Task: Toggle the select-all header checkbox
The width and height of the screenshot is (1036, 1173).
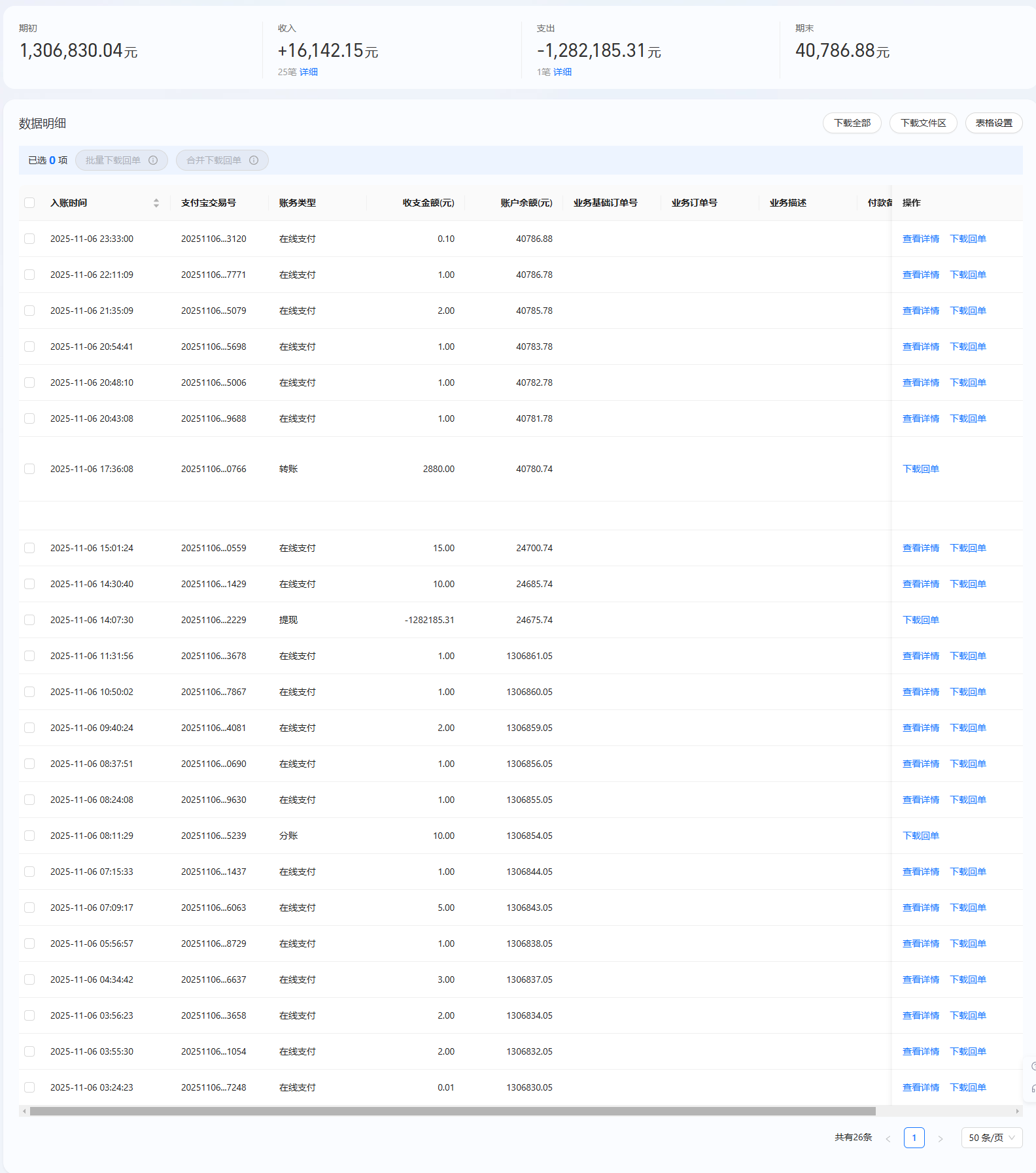Action: 29,203
